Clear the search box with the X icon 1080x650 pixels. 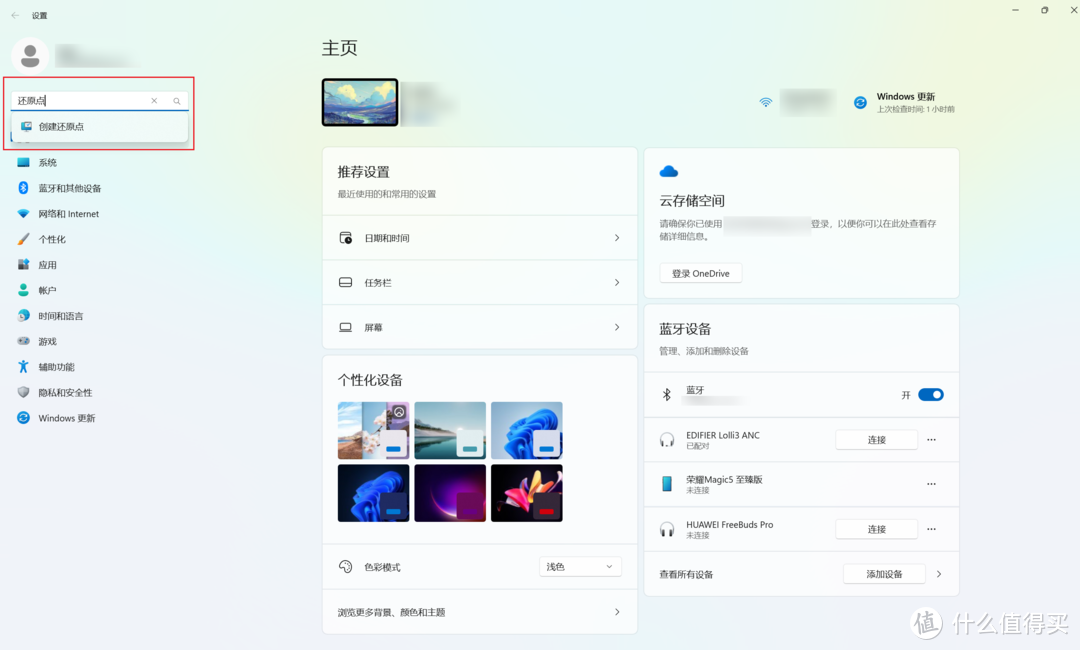(x=154, y=101)
